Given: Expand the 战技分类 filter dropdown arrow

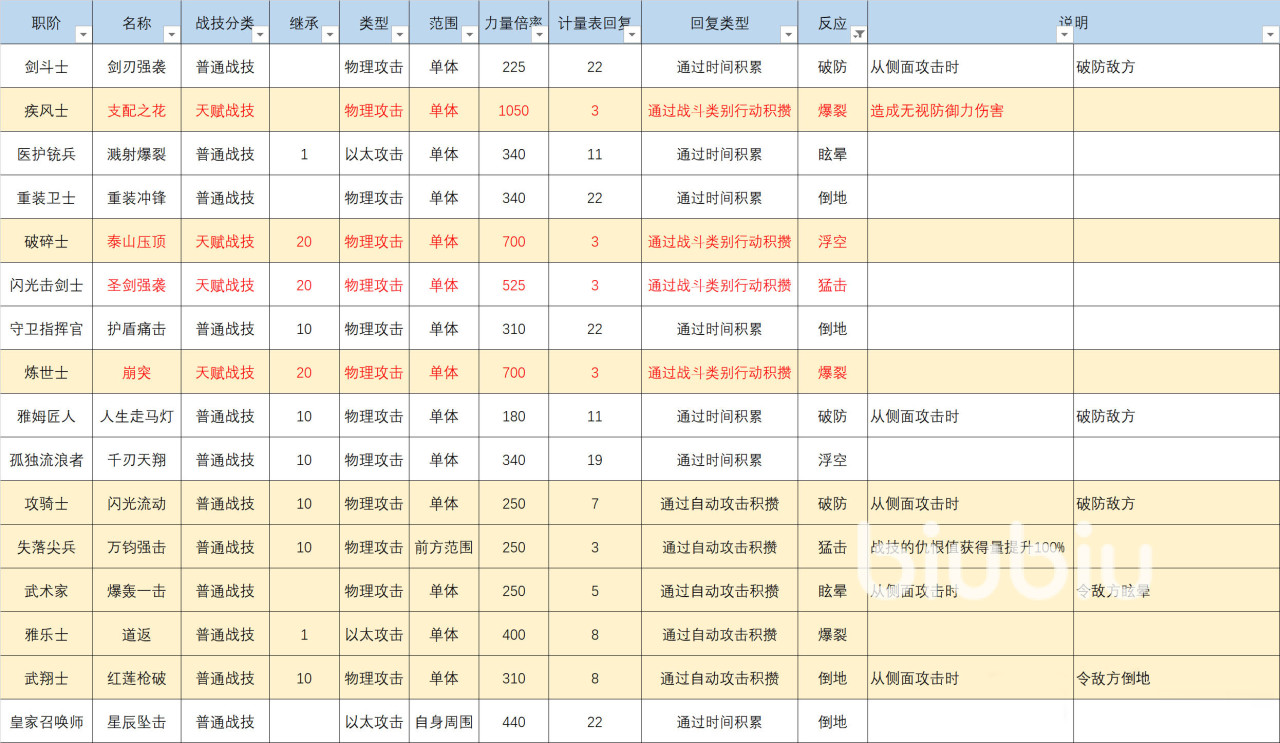Looking at the screenshot, I should 260,35.
